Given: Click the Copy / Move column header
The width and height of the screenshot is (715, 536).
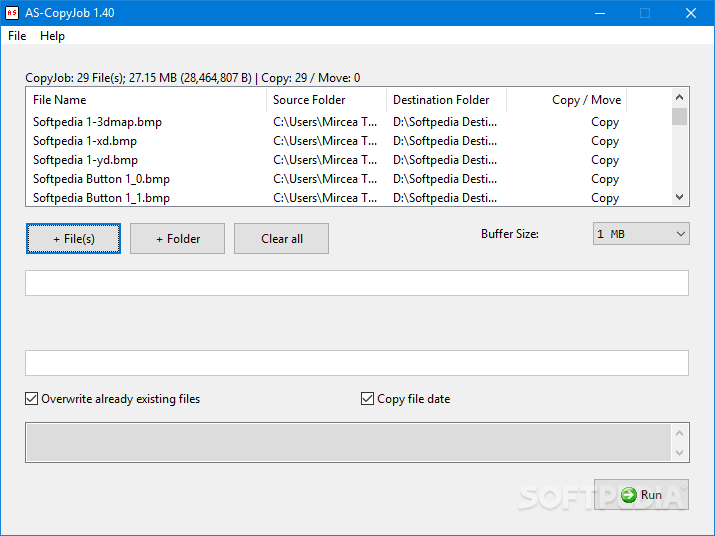Looking at the screenshot, I should [x=566, y=100].
